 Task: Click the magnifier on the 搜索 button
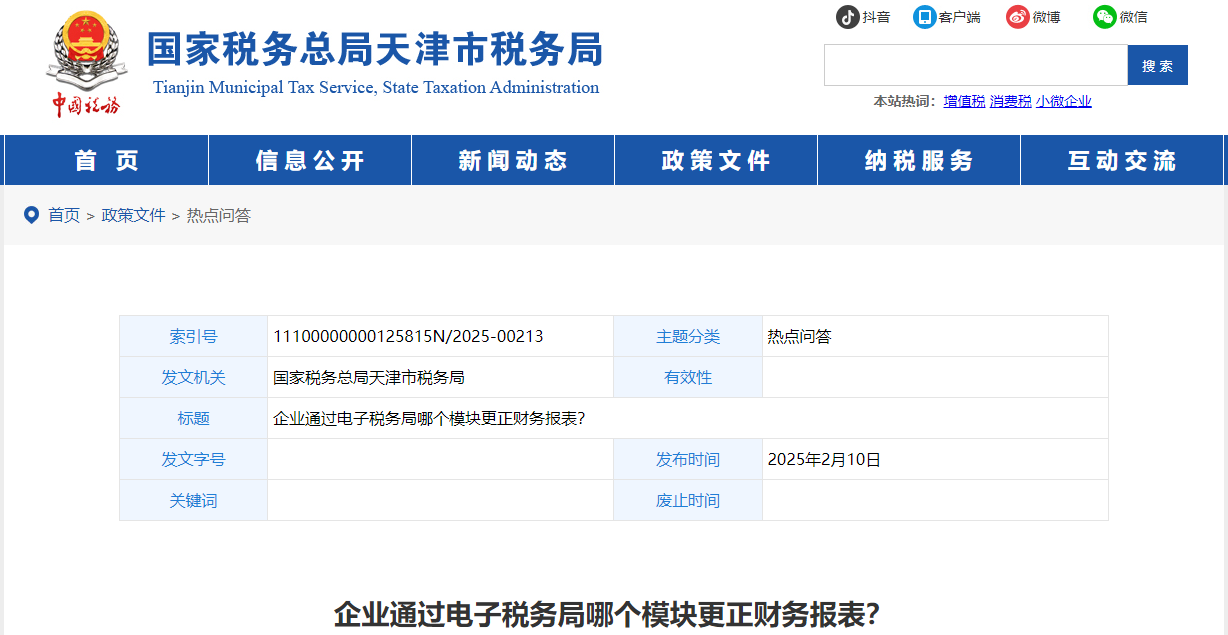click(1157, 64)
